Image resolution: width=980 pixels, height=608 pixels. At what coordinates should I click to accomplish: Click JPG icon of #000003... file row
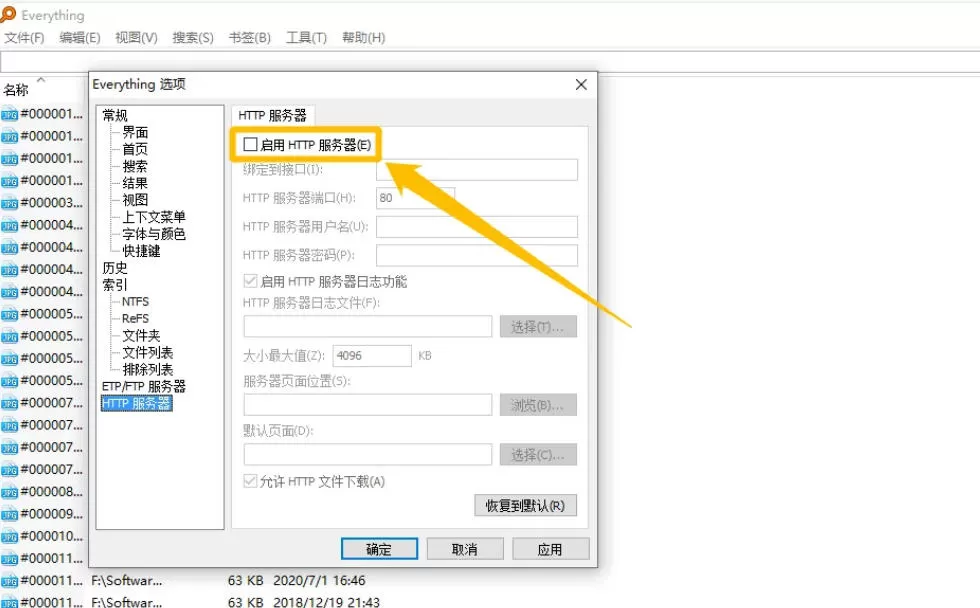click(x=9, y=203)
